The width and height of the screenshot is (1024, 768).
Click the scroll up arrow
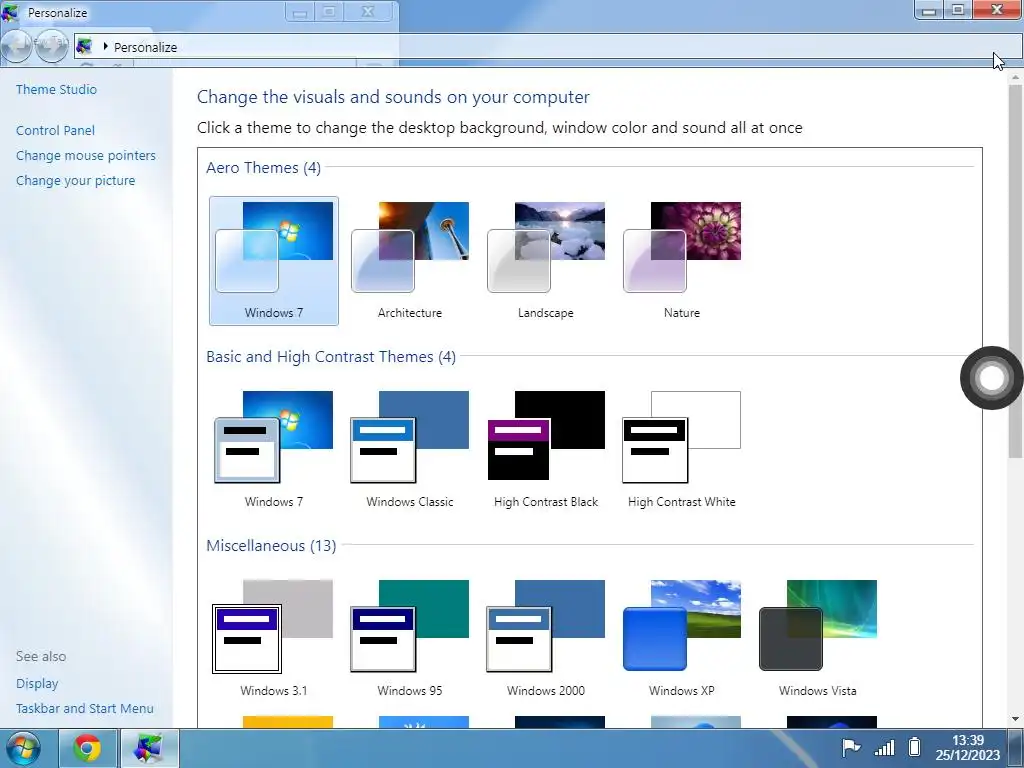point(1016,76)
